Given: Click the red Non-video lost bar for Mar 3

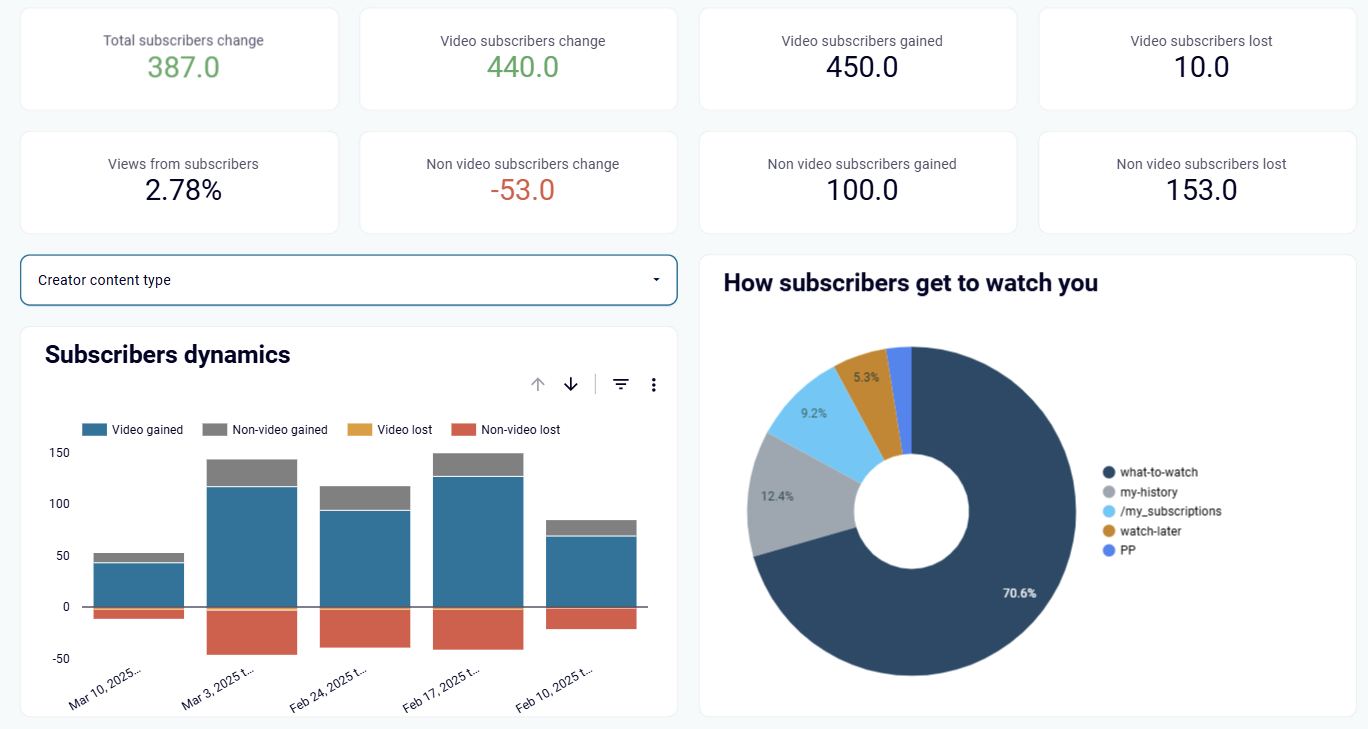Looking at the screenshot, I should pyautogui.click(x=252, y=633).
